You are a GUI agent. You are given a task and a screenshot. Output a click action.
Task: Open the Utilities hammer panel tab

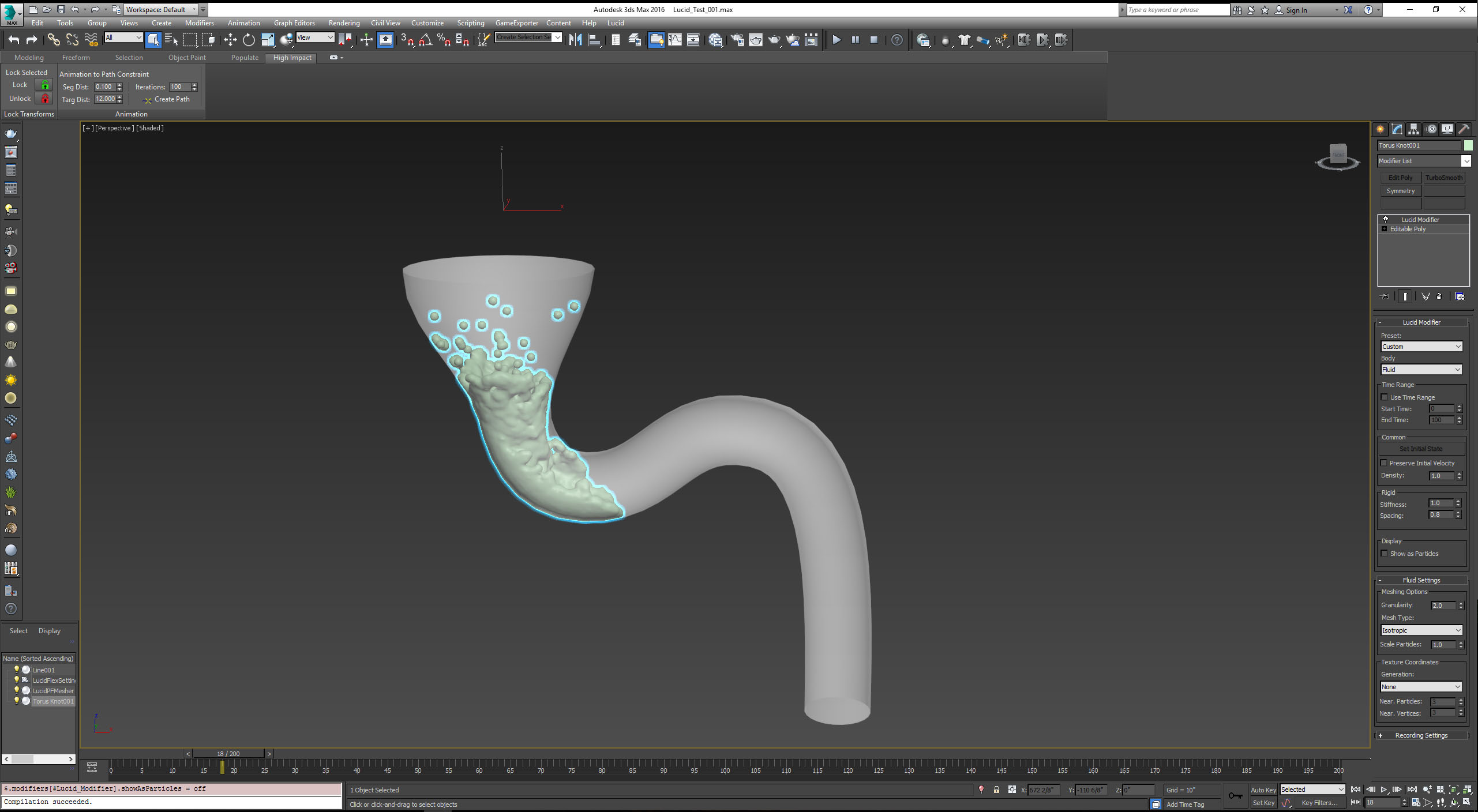(1464, 129)
